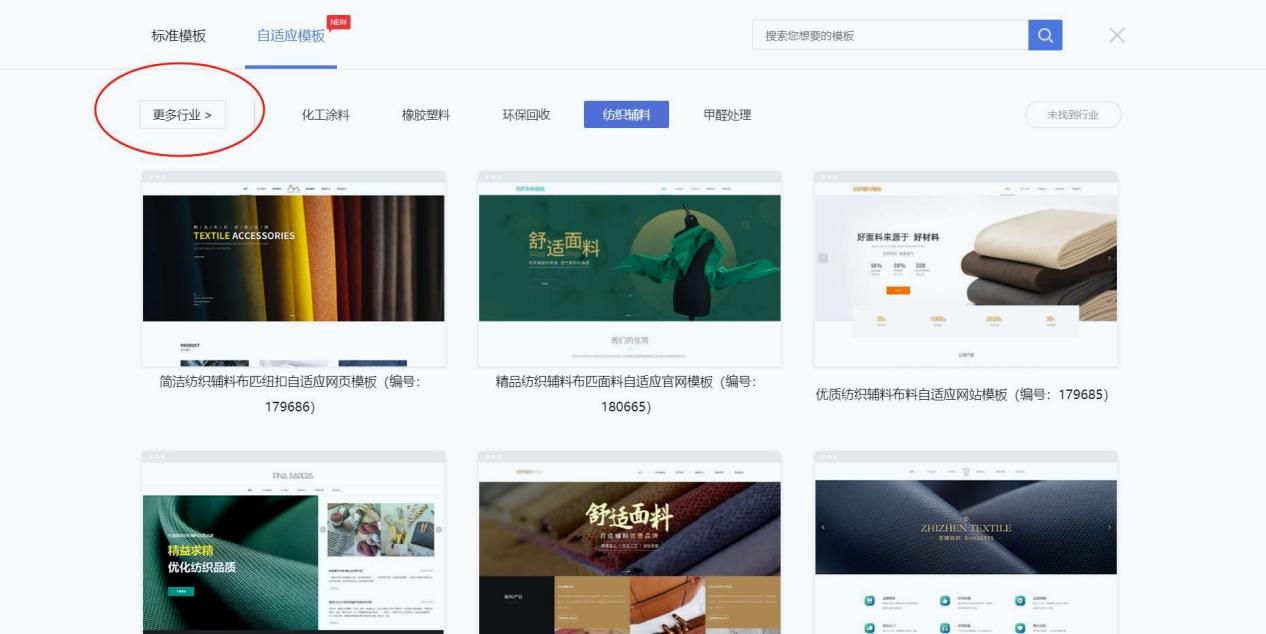Filter by 环保回收 industry

(x=526, y=115)
